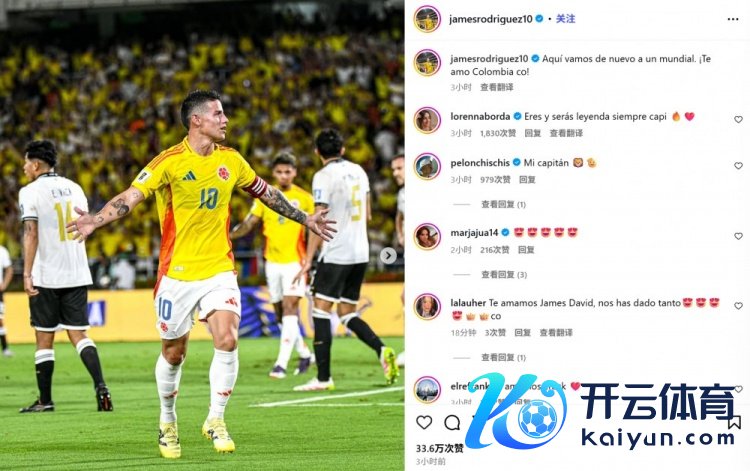The width and height of the screenshot is (750, 471).
Task: Expand the 1 reply under pelonchischis comment
Action: pos(503,205)
